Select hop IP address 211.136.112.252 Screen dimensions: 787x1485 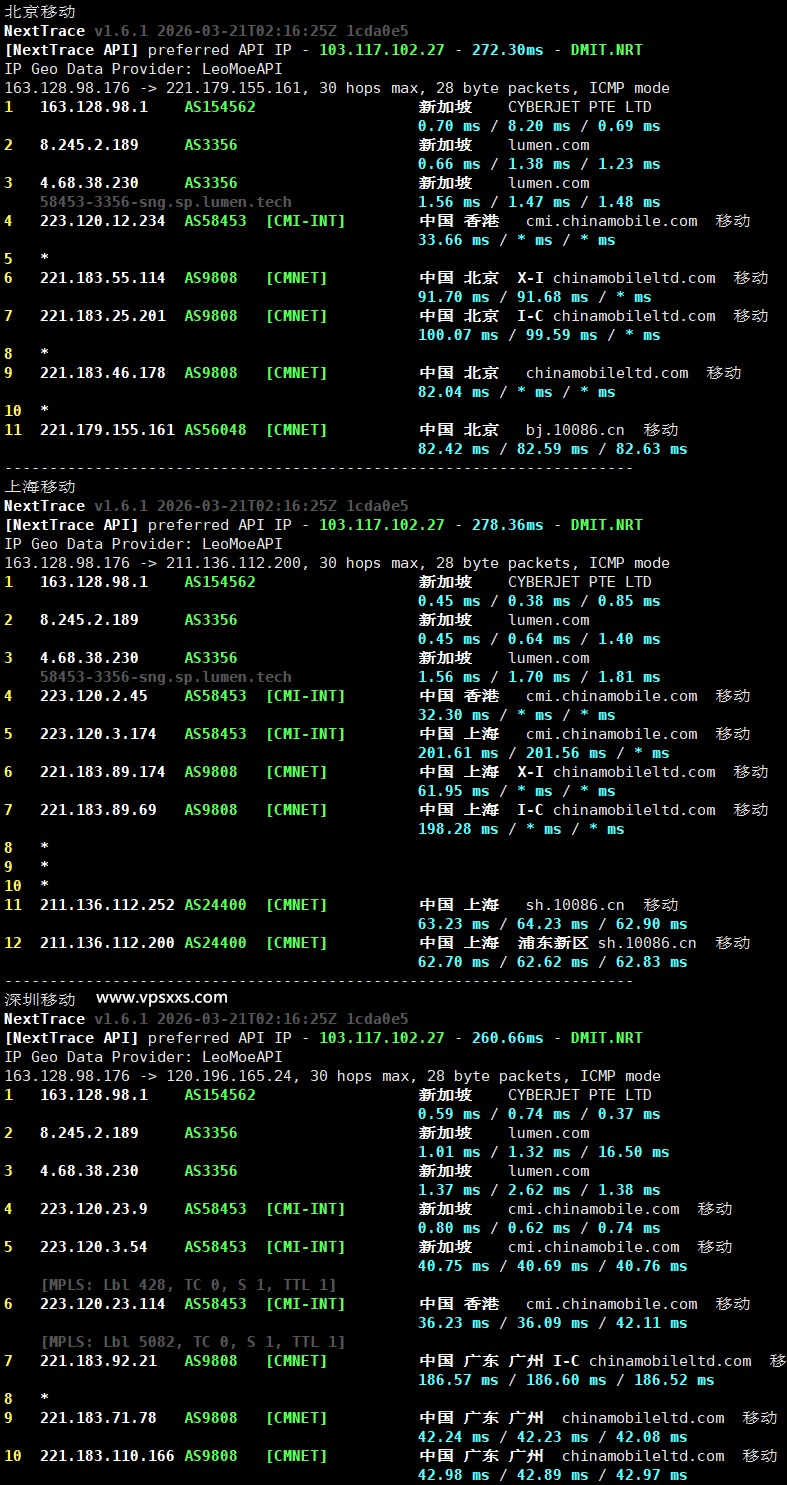tap(107, 905)
